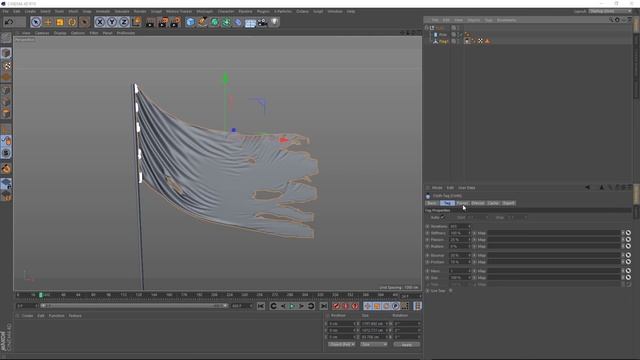Toggle the Use Tear checkbox
640x360 pixels.
click(451, 291)
